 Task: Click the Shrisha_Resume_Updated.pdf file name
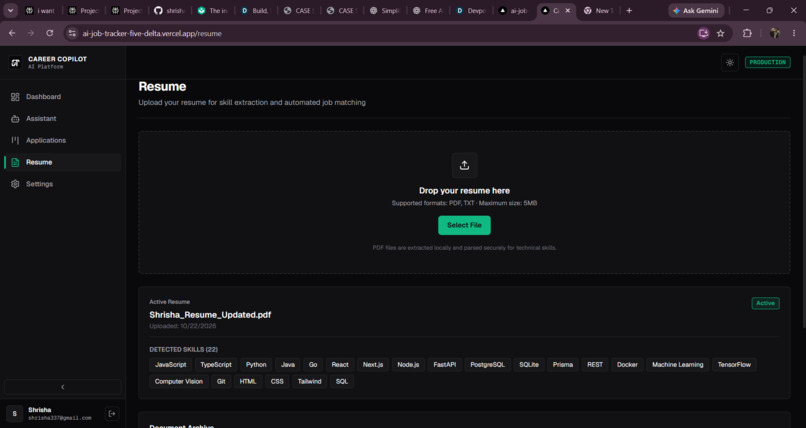point(210,314)
